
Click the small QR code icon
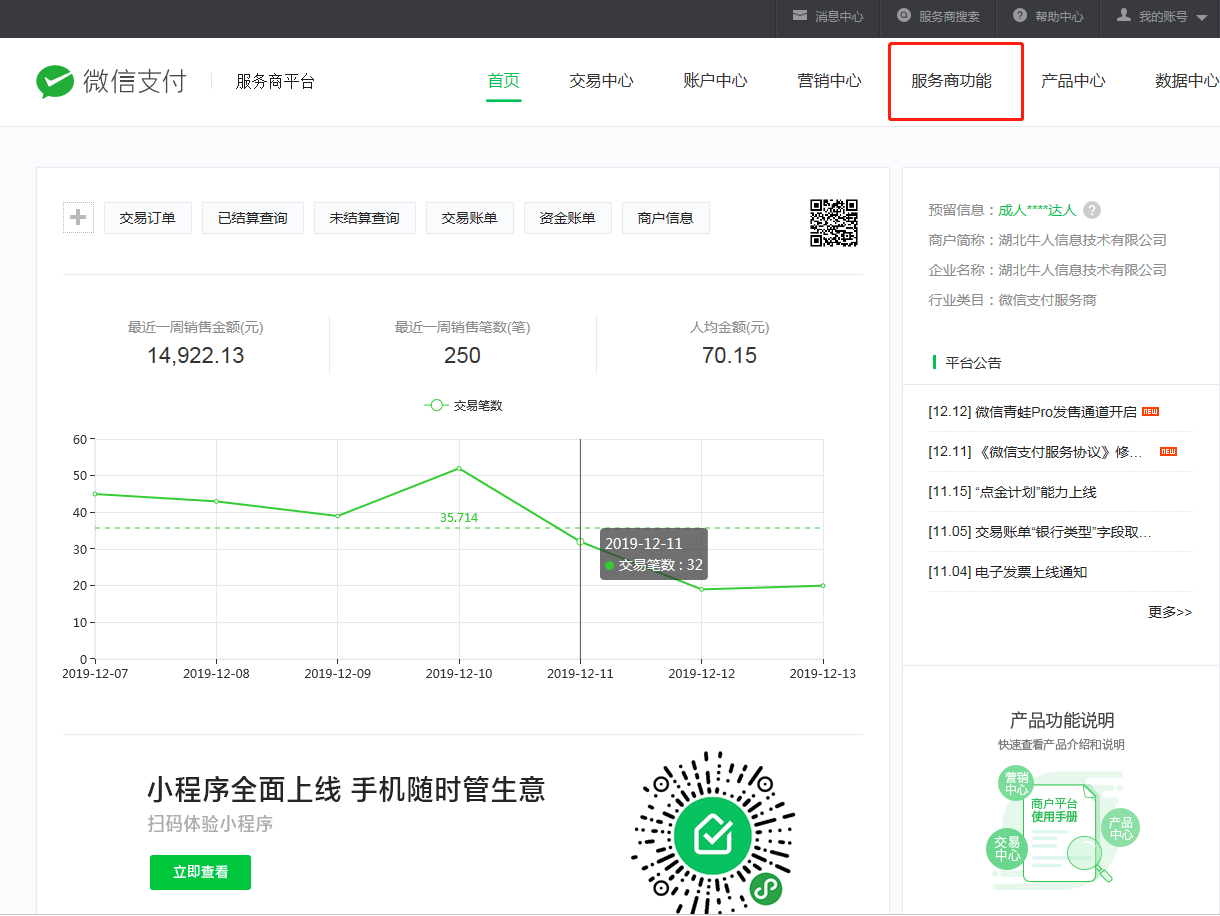click(834, 222)
